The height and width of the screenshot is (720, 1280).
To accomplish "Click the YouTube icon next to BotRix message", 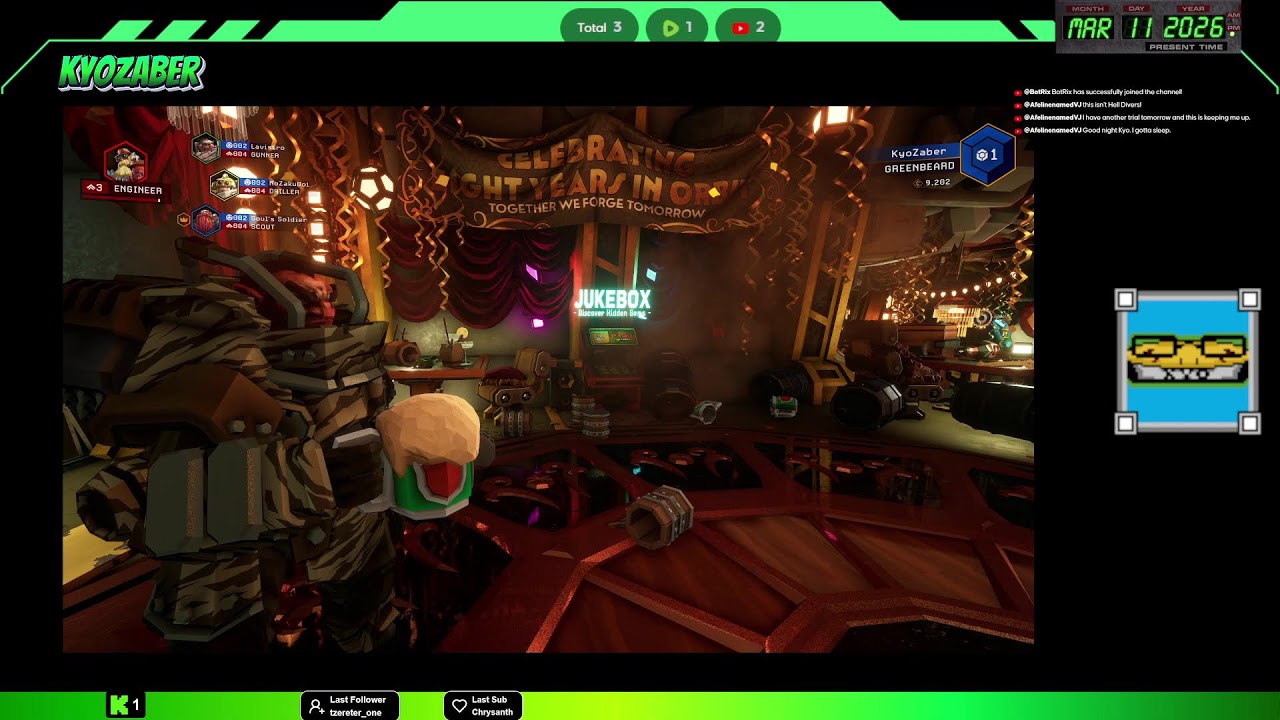I will tap(1018, 92).
